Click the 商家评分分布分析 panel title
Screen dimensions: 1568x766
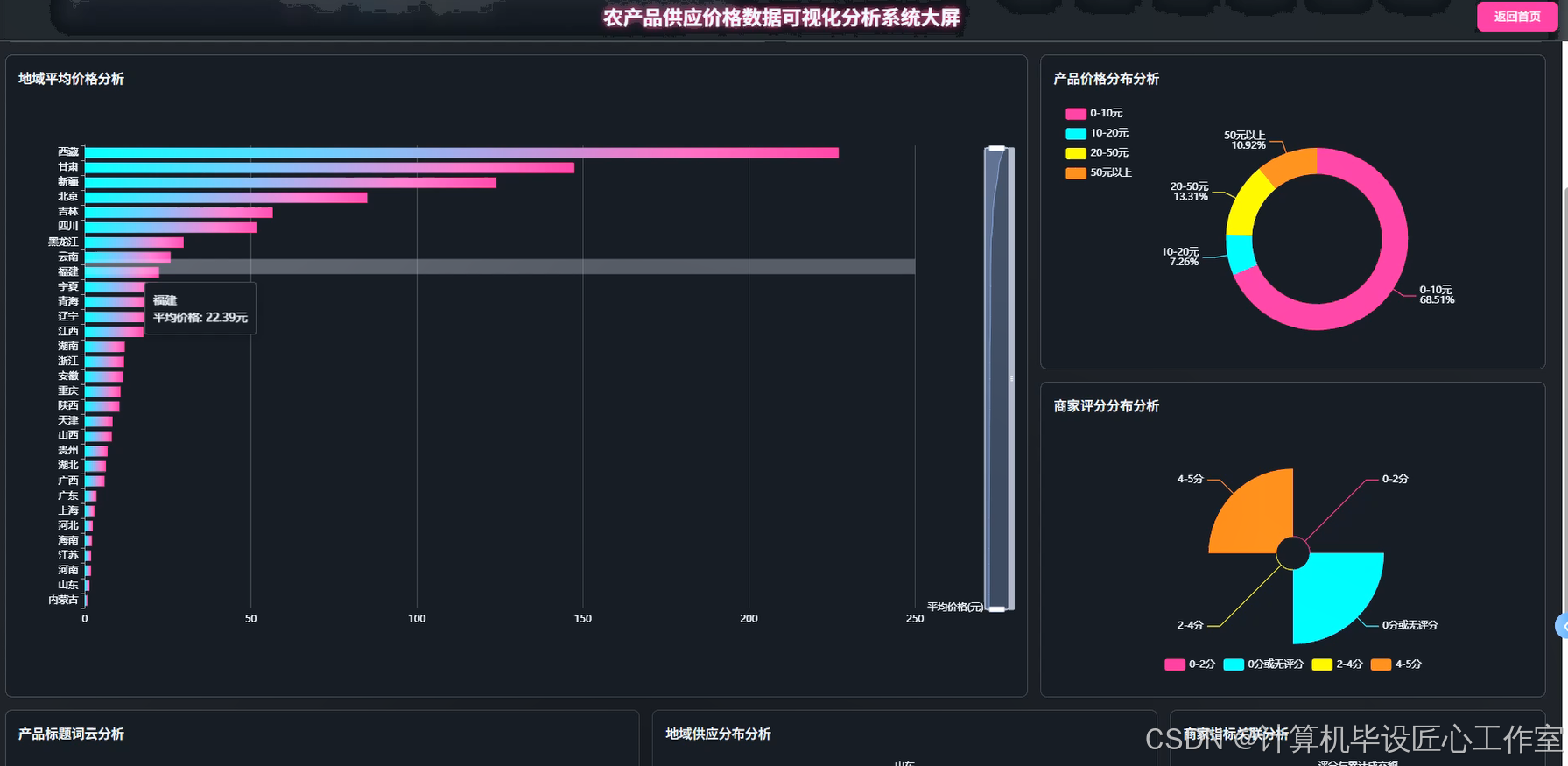coord(1106,406)
